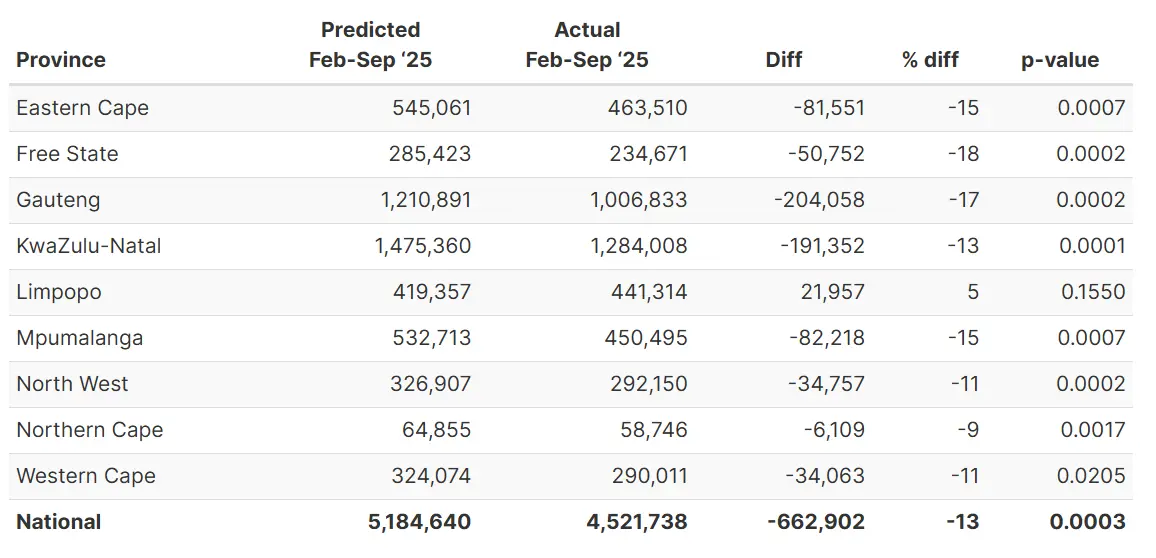Click the p-value column header
1156x558 pixels.
tap(1059, 60)
